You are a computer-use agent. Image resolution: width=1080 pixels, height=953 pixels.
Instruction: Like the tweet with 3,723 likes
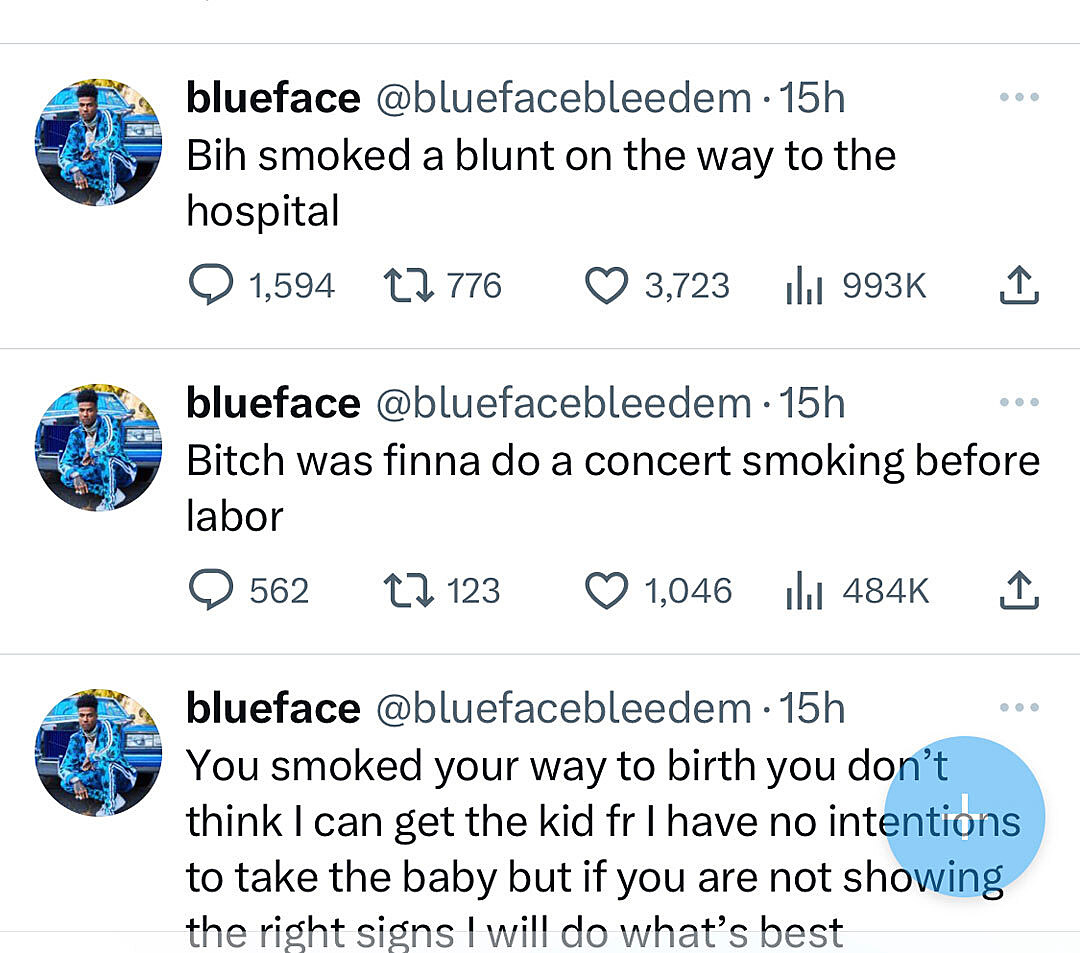[x=606, y=285]
